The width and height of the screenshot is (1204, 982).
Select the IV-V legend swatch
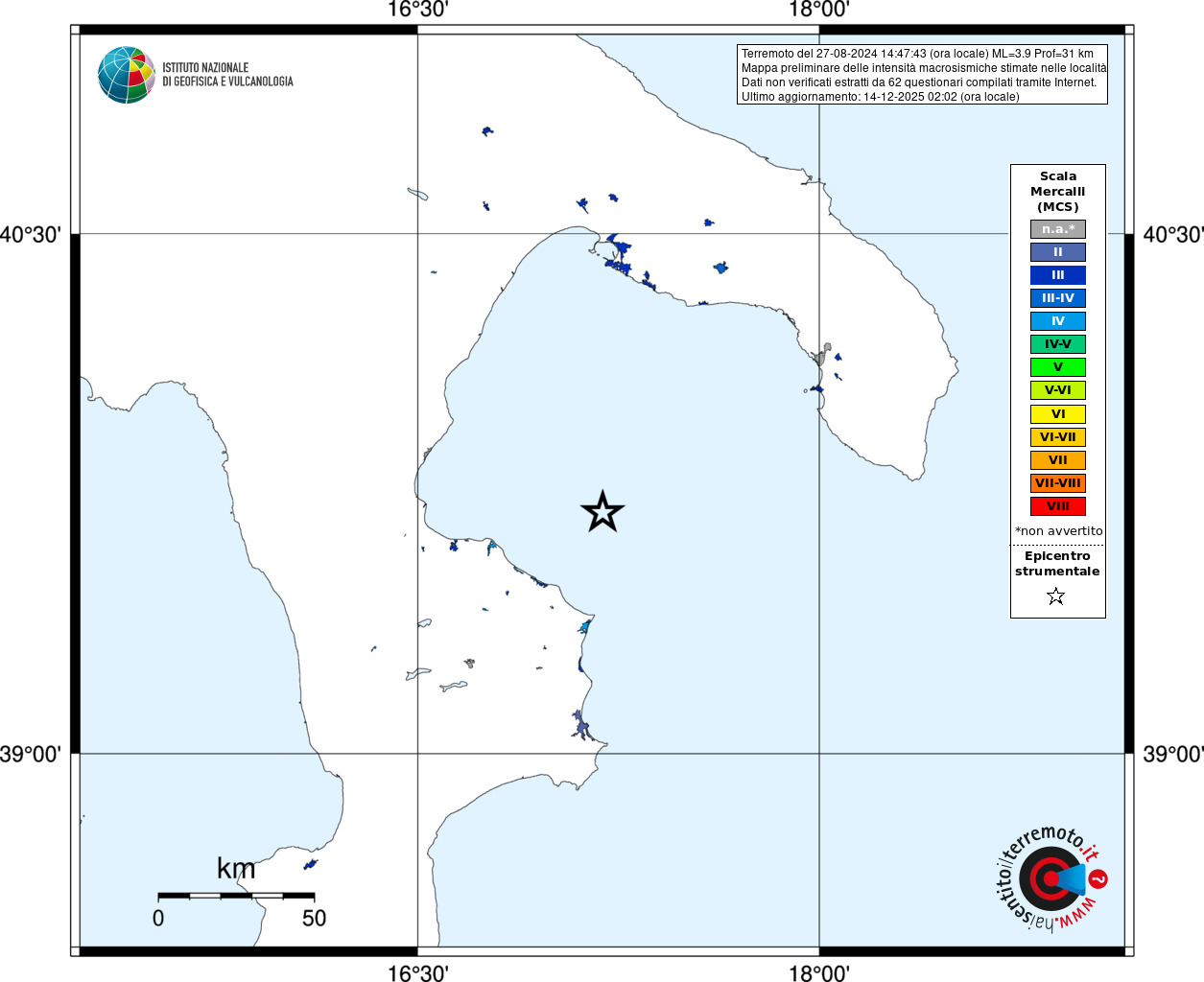[1058, 344]
